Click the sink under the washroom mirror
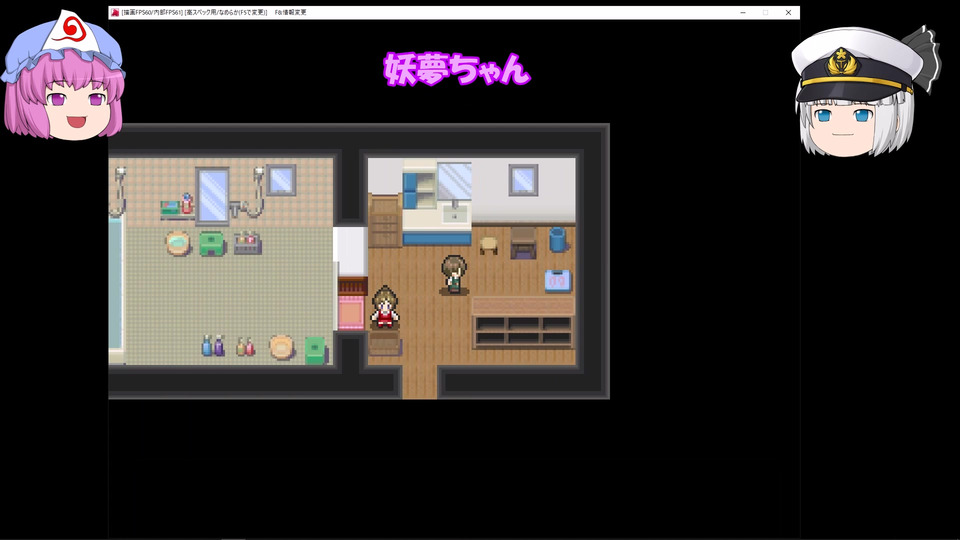The height and width of the screenshot is (540, 960). click(454, 213)
